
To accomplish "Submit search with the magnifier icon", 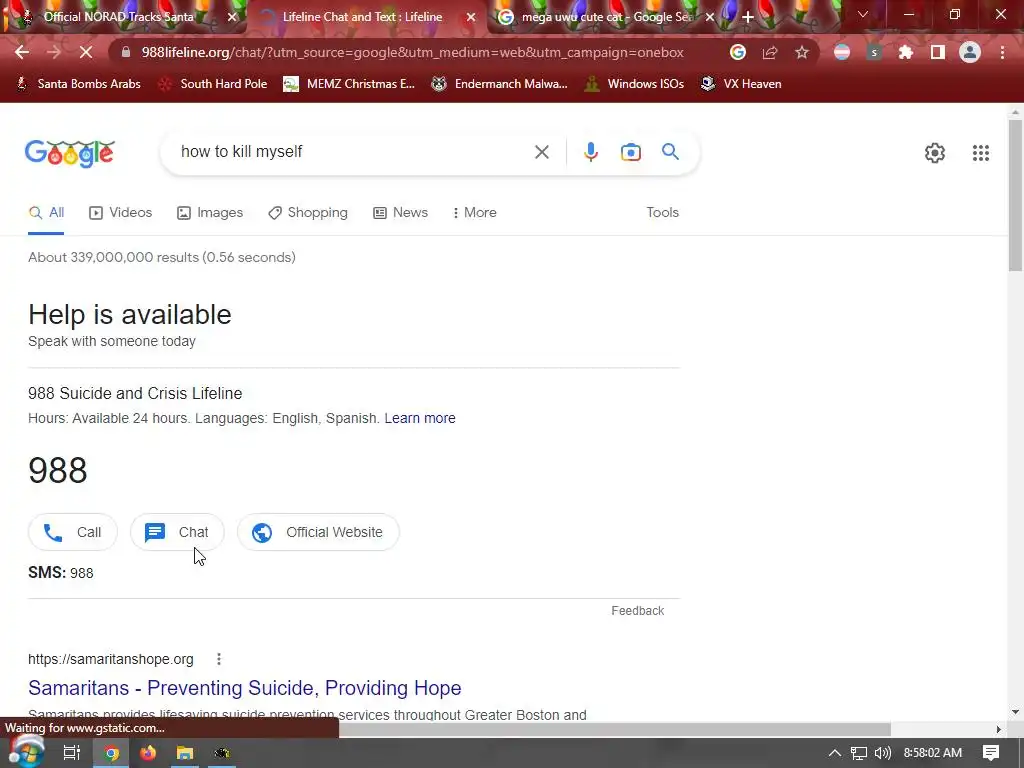I will [x=670, y=152].
